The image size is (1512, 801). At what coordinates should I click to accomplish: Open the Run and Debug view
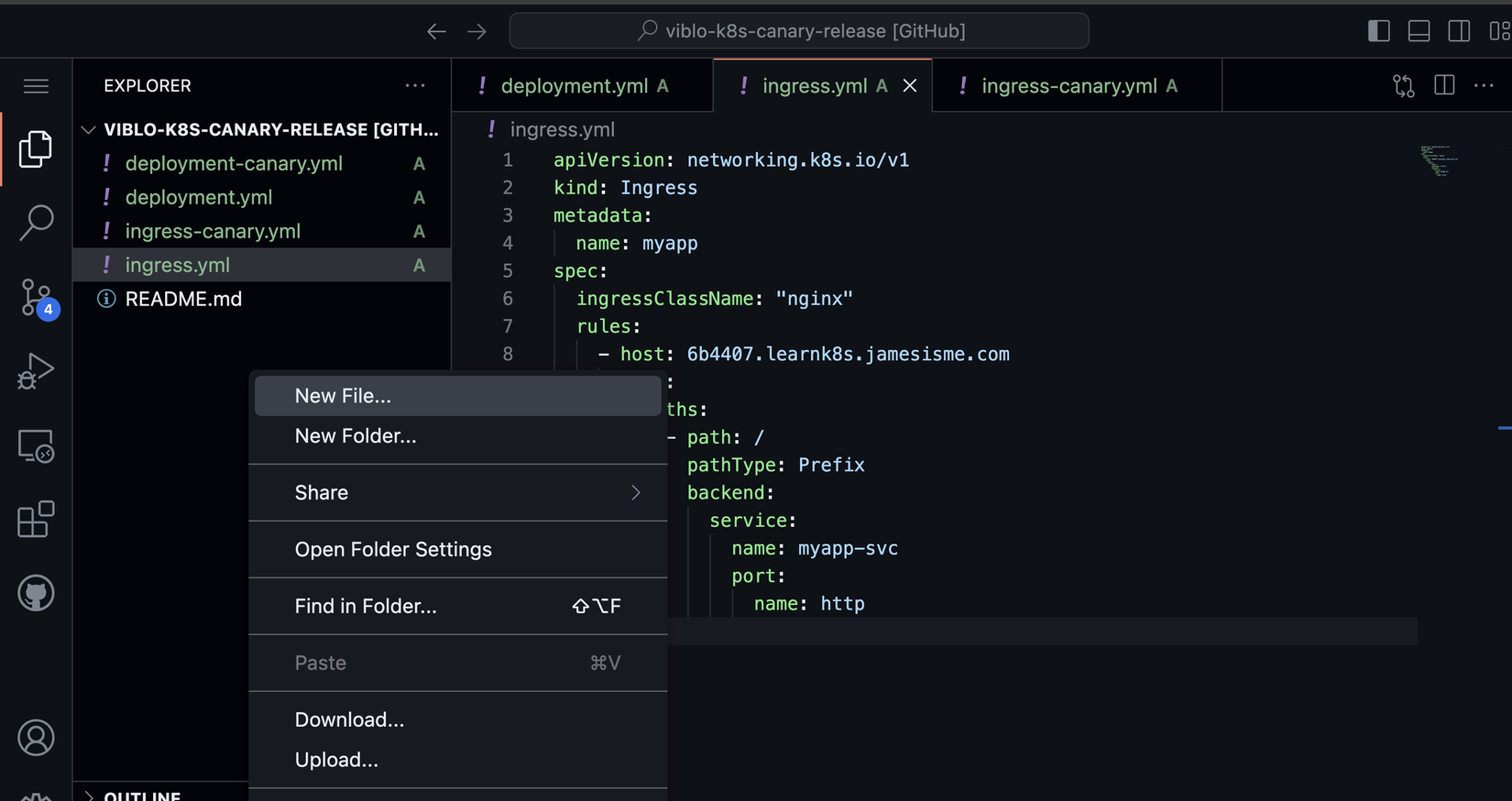click(x=36, y=371)
